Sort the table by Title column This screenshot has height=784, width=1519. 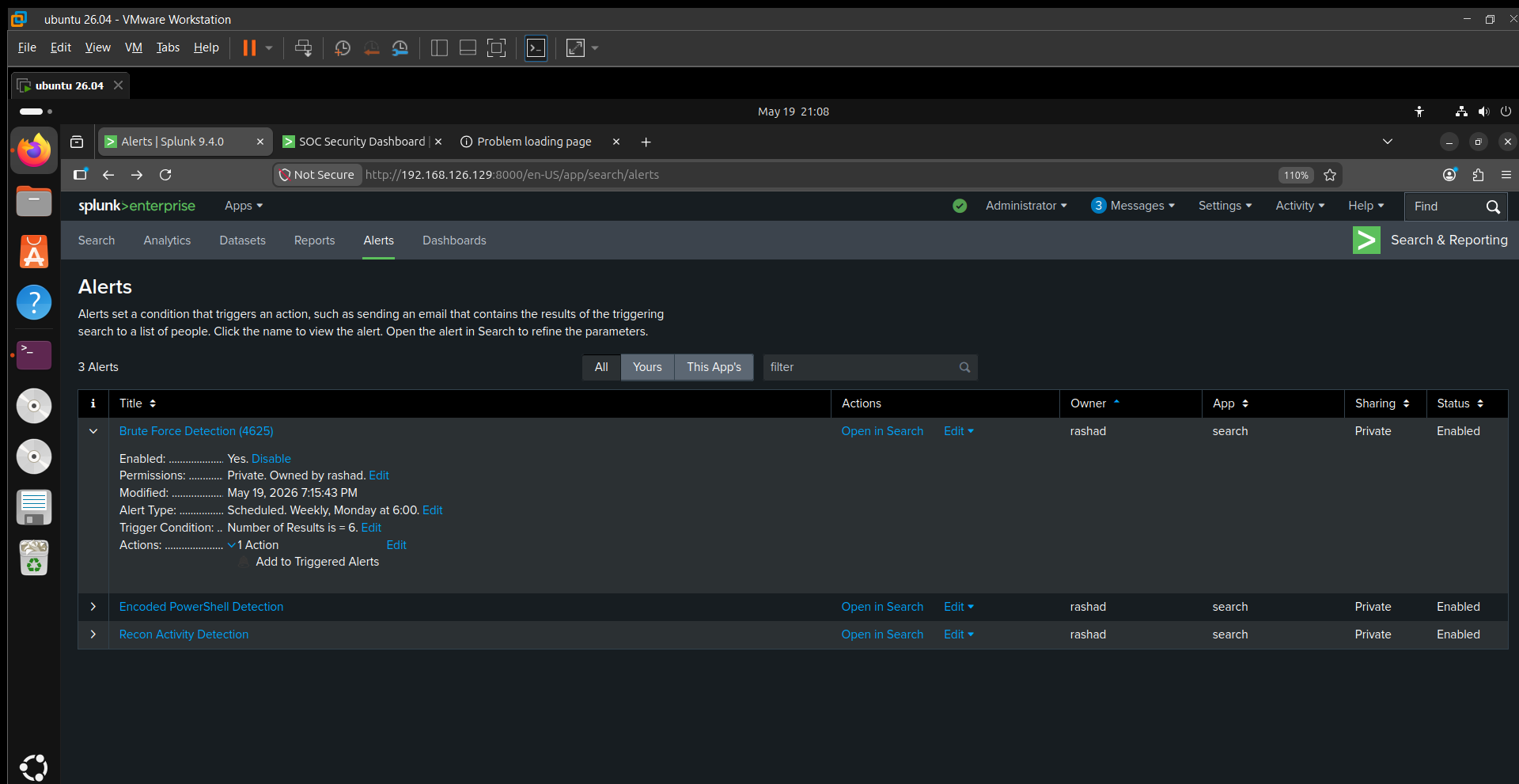[x=138, y=403]
